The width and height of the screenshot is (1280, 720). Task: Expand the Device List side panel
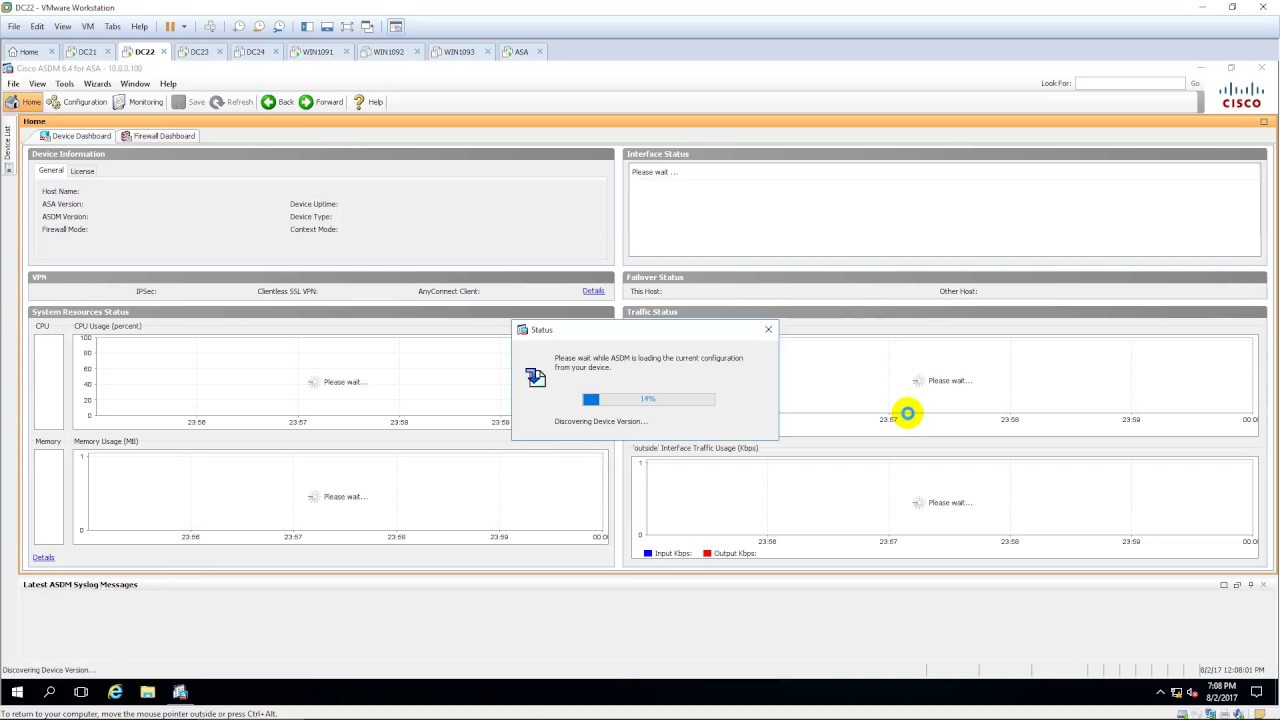(8, 148)
